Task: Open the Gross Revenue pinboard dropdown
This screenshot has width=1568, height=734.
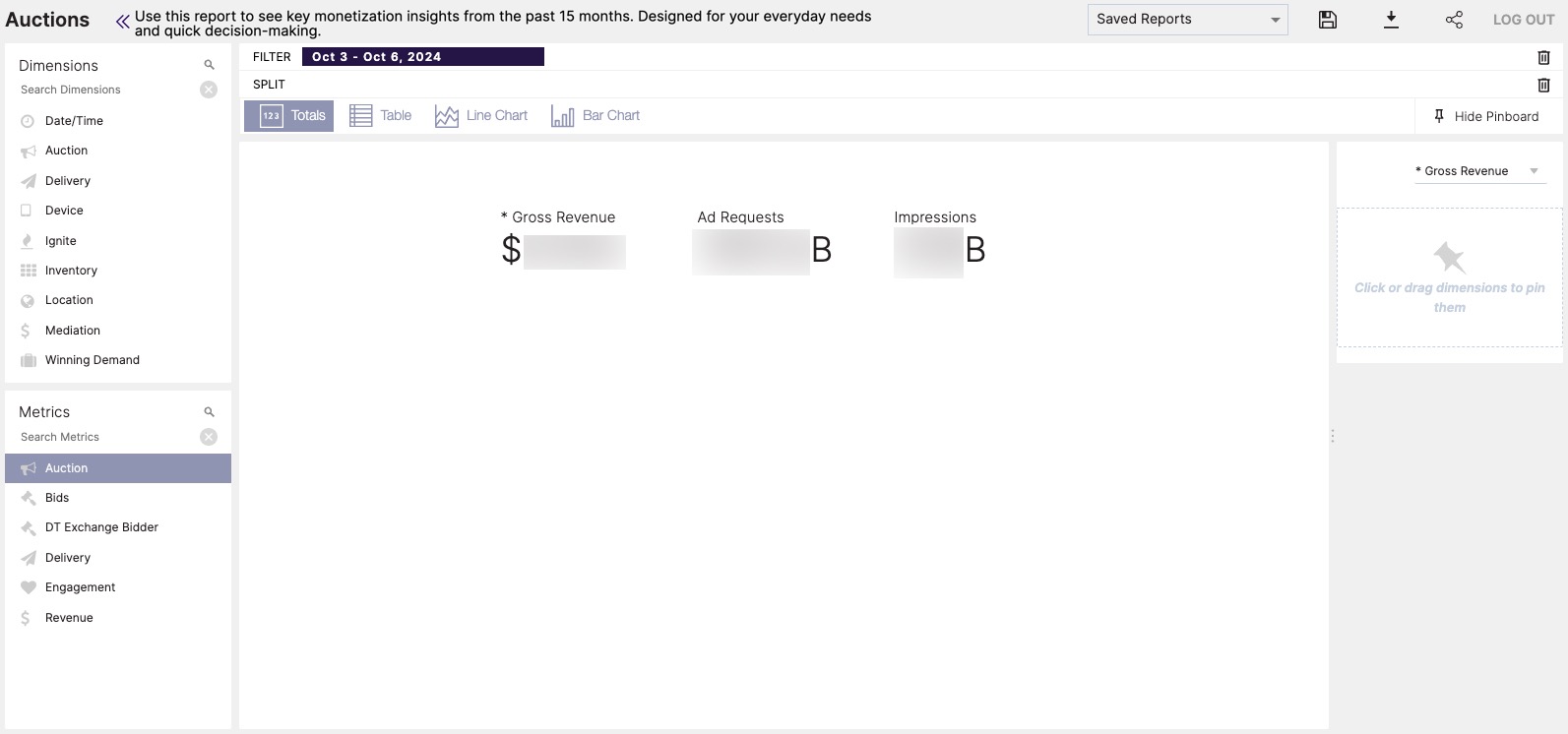Action: click(1478, 171)
